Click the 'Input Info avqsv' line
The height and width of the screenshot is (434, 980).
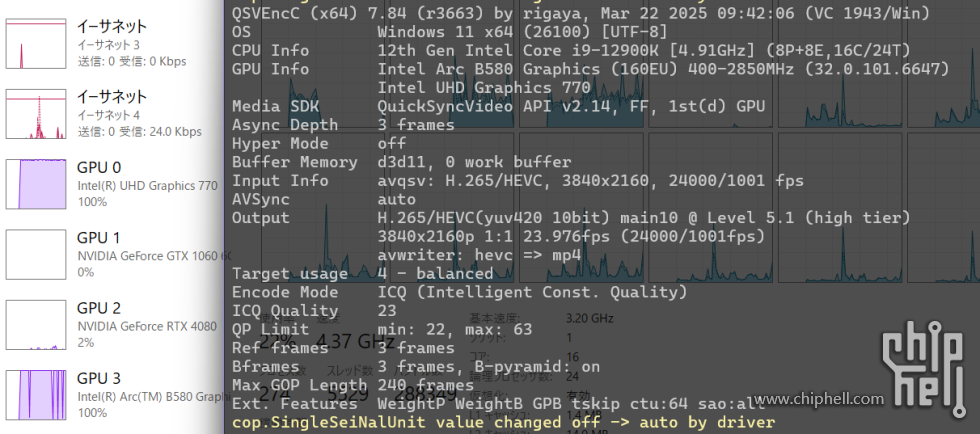coord(518,181)
